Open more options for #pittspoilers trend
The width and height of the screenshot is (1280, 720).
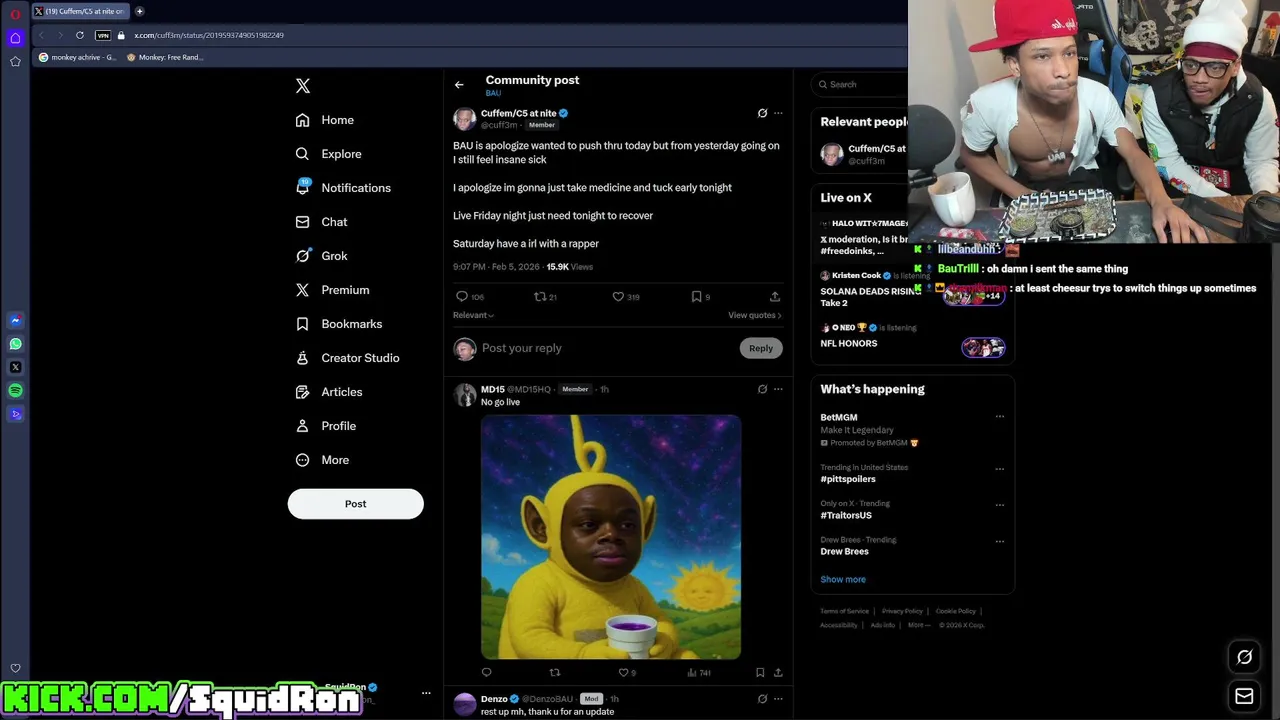[x=999, y=468]
